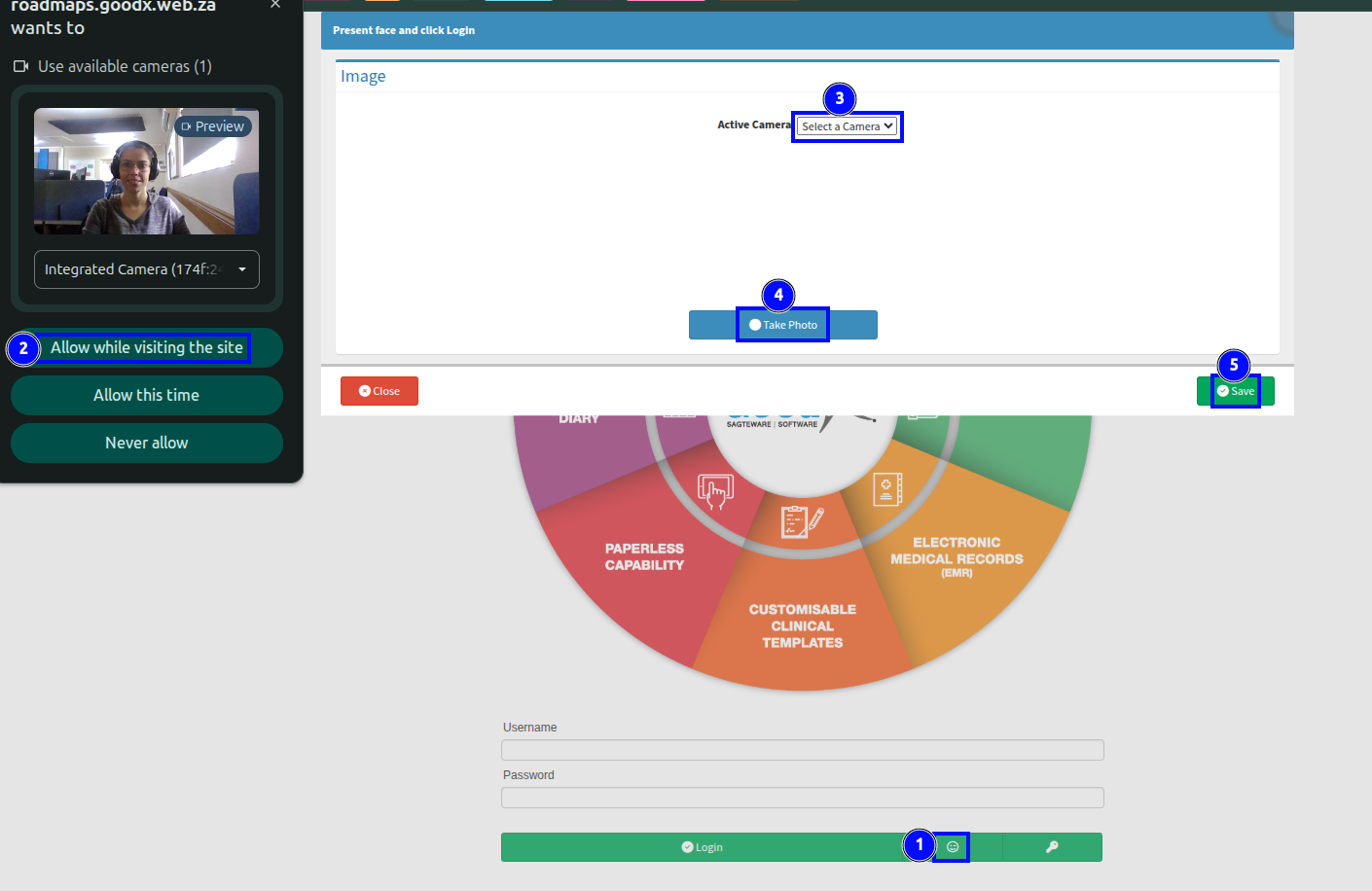Click the clinical templates clipboard icon
Viewport: 1372px width, 891px height.
tap(802, 521)
